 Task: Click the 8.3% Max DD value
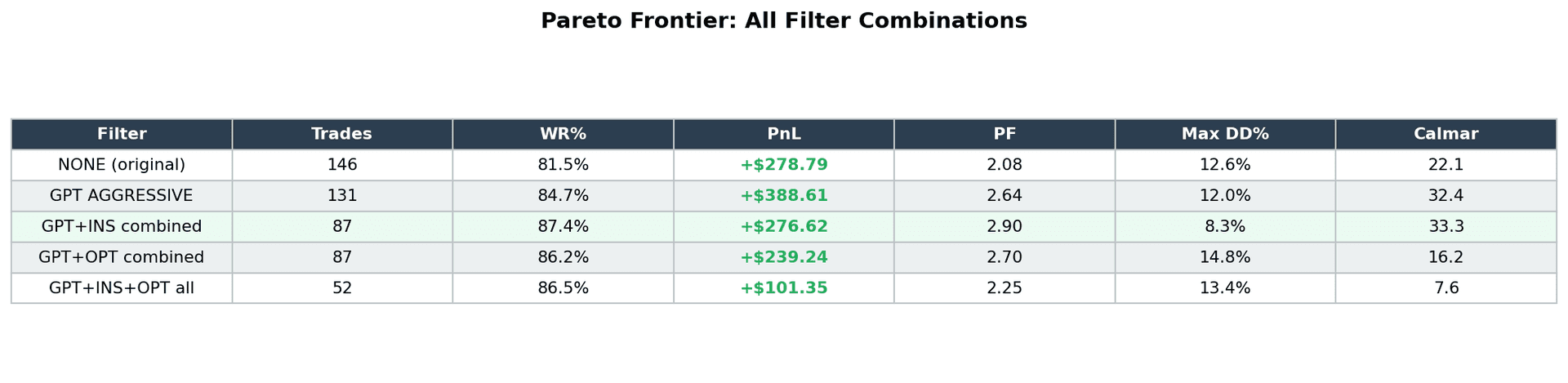click(1224, 226)
